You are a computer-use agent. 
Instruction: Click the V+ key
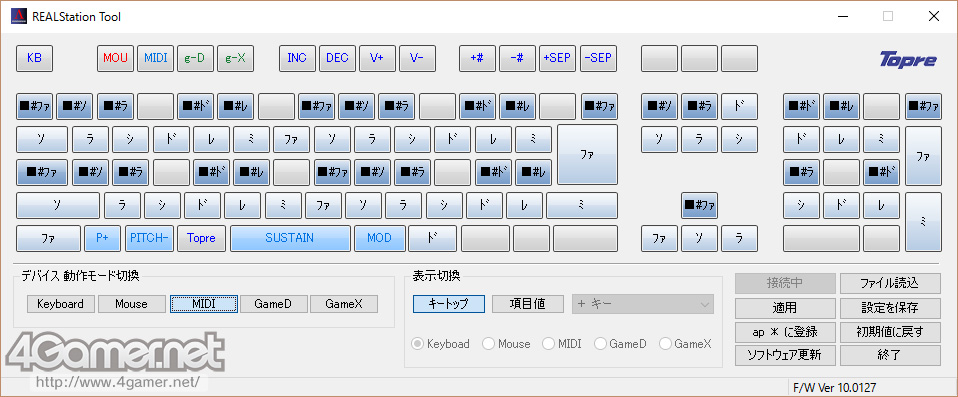[x=378, y=59]
